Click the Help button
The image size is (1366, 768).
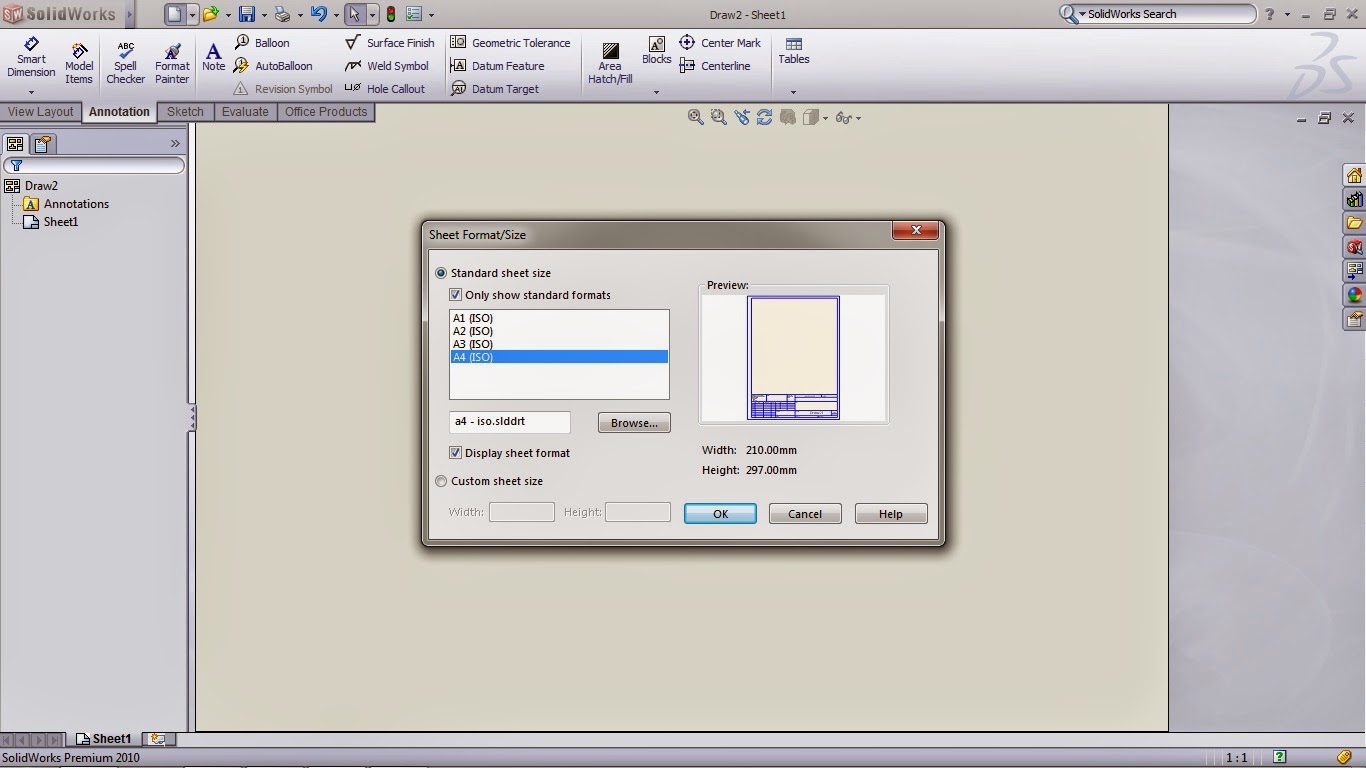coord(891,514)
